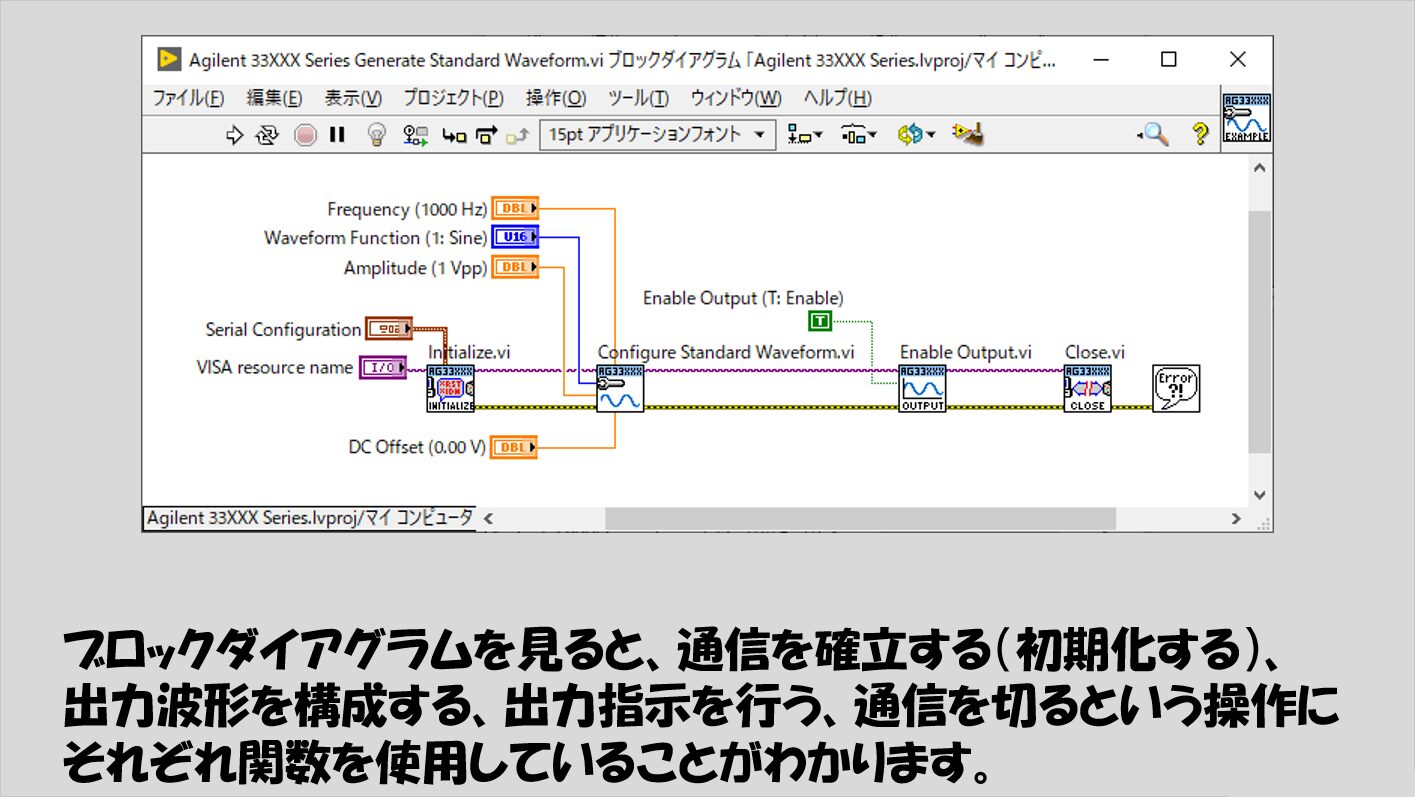Screen dimensions: 1415x797
Task: Open the プロジェクト(P) menu
Action: click(x=453, y=98)
